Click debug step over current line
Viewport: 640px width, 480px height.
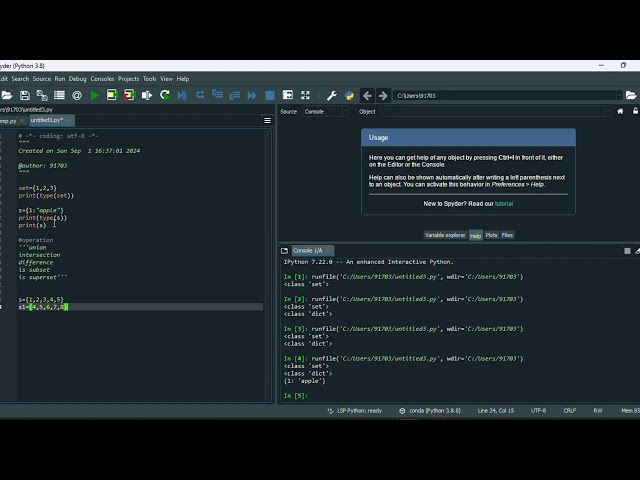coord(200,96)
